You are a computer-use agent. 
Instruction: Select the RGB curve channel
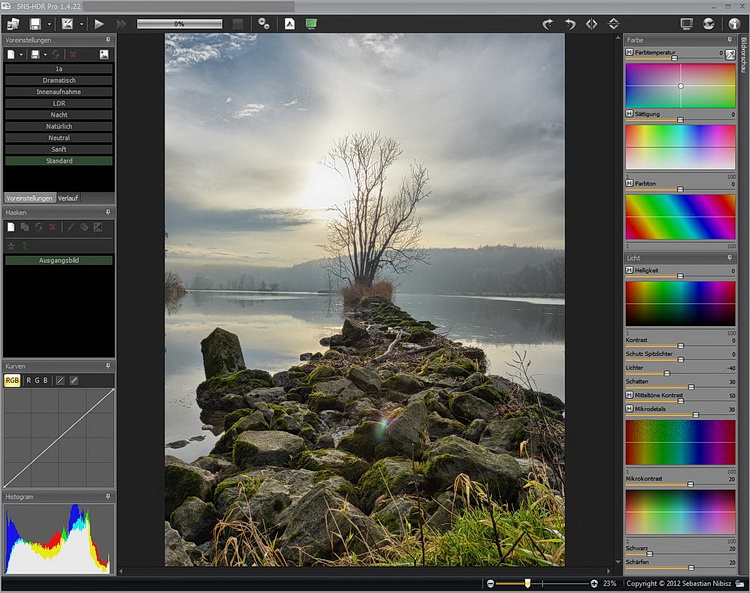(x=12, y=381)
